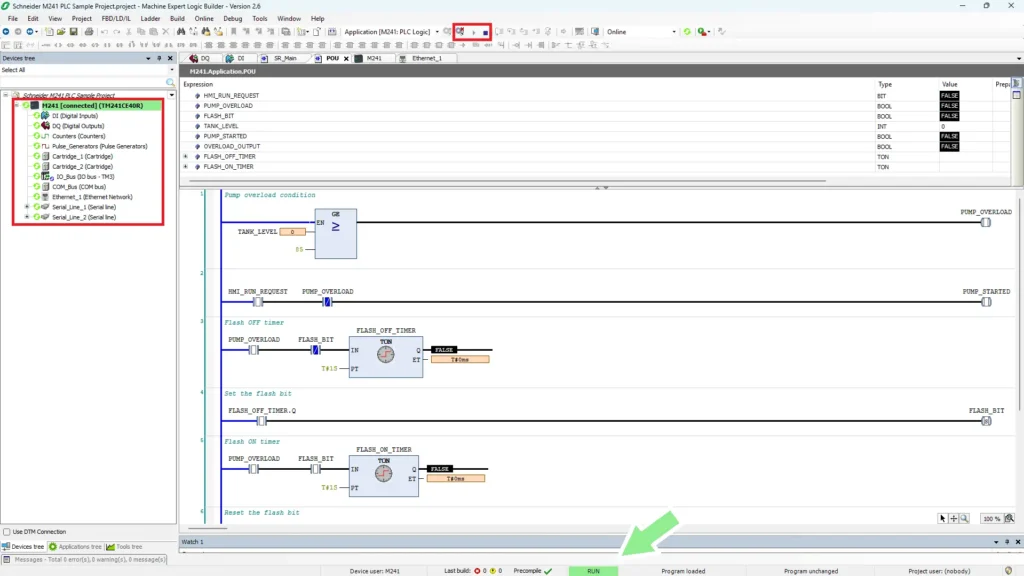This screenshot has height=576, width=1024.
Task: Open the Select All dropdown in Devices tree
Action: pos(172,70)
